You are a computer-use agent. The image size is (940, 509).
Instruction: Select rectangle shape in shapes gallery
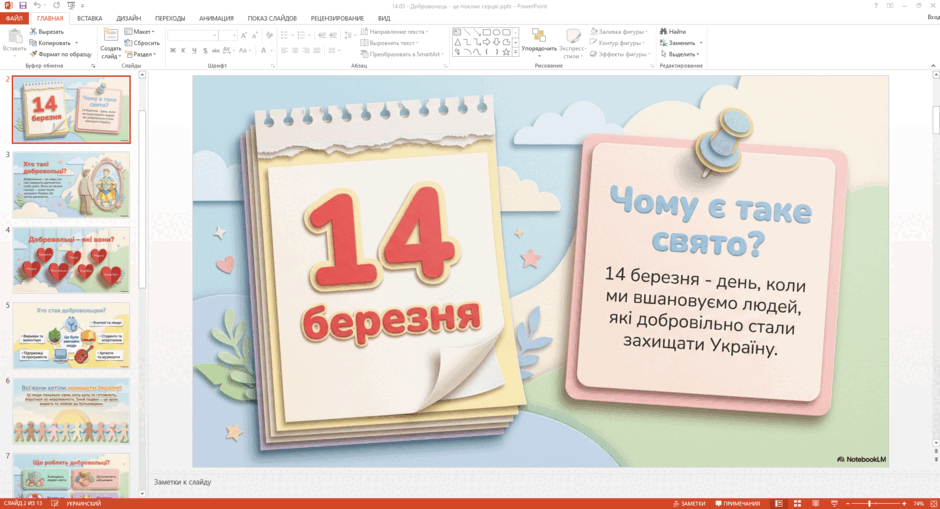[x=487, y=32]
